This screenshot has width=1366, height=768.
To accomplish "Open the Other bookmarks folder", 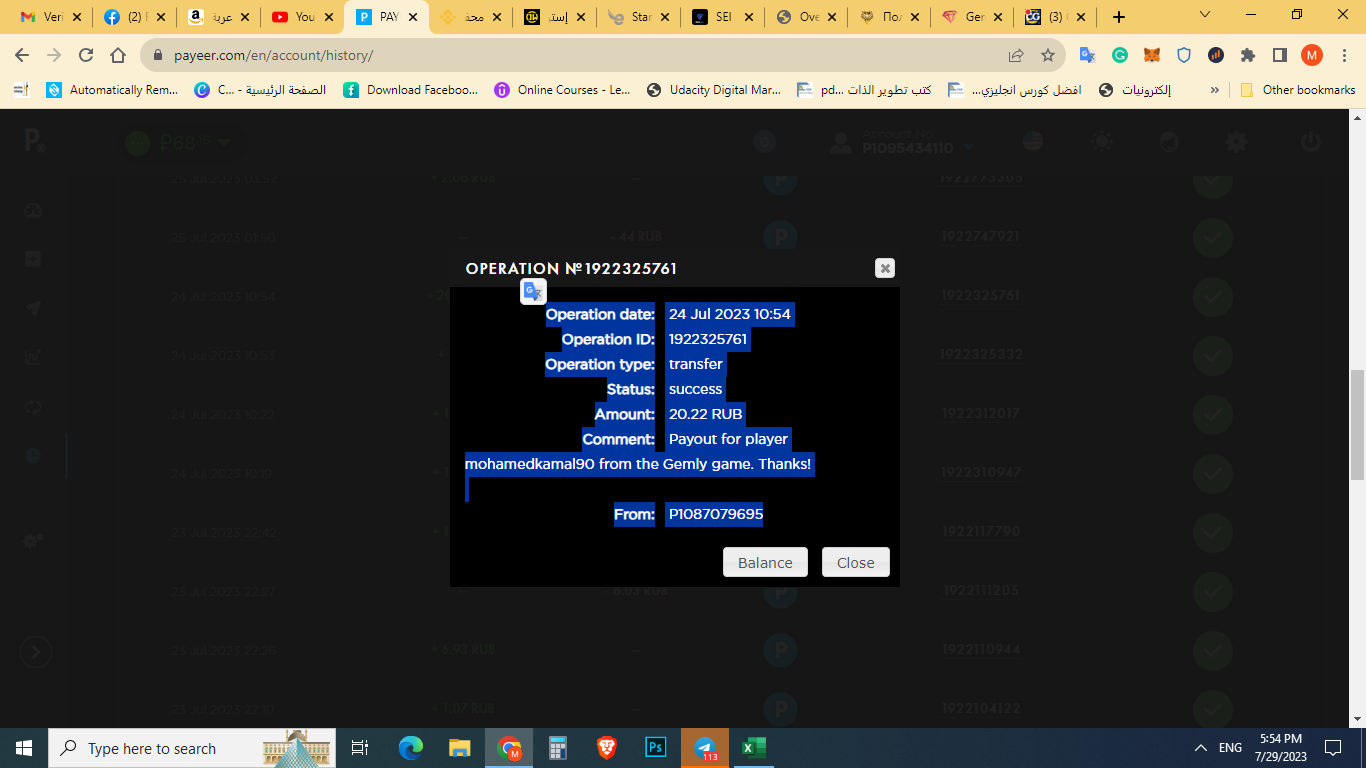I will (x=1298, y=90).
